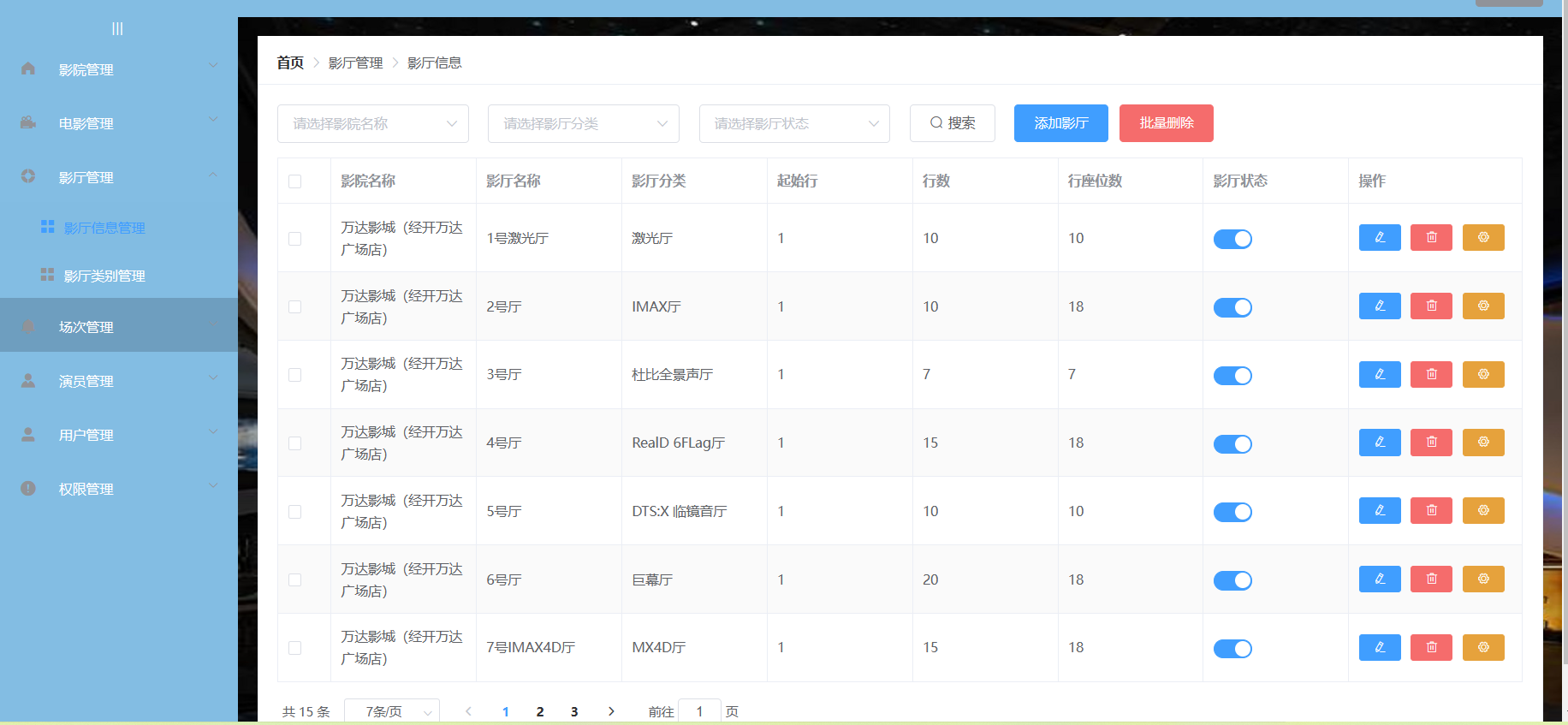Disable the status switch for 4号厅
1568x725 pixels.
point(1232,443)
